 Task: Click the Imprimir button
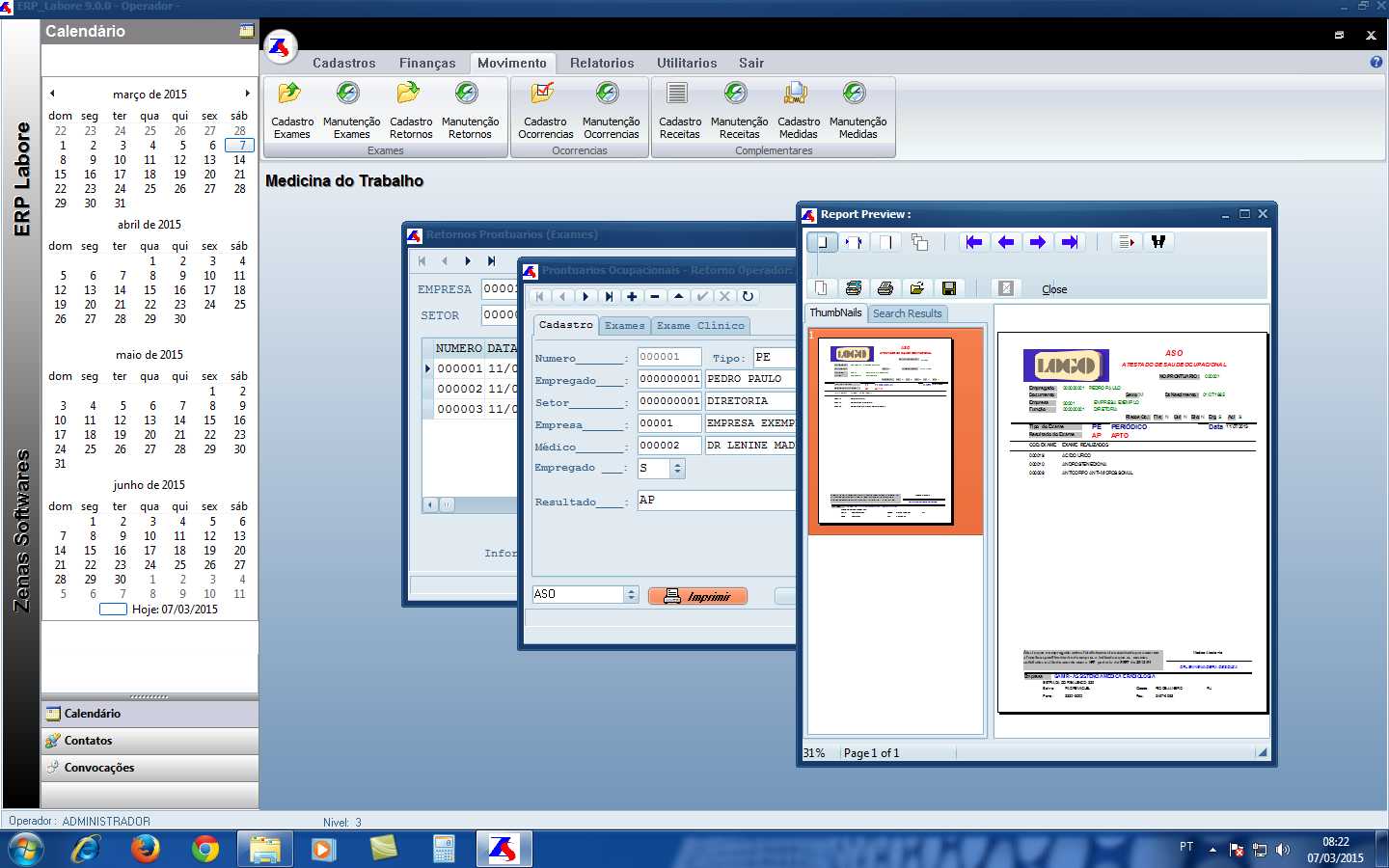click(x=697, y=596)
